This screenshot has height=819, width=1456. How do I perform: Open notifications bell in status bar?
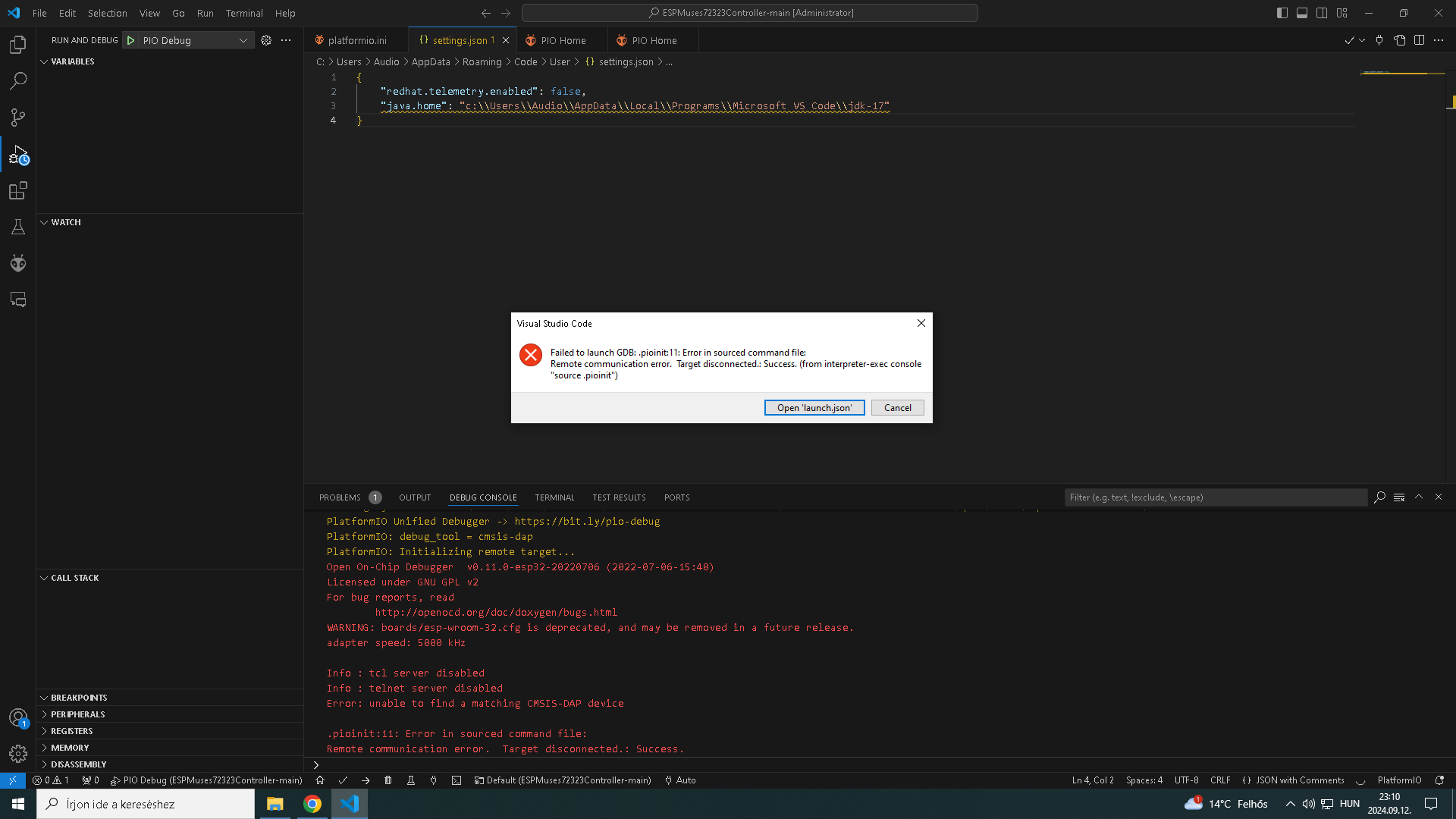pyautogui.click(x=1439, y=780)
